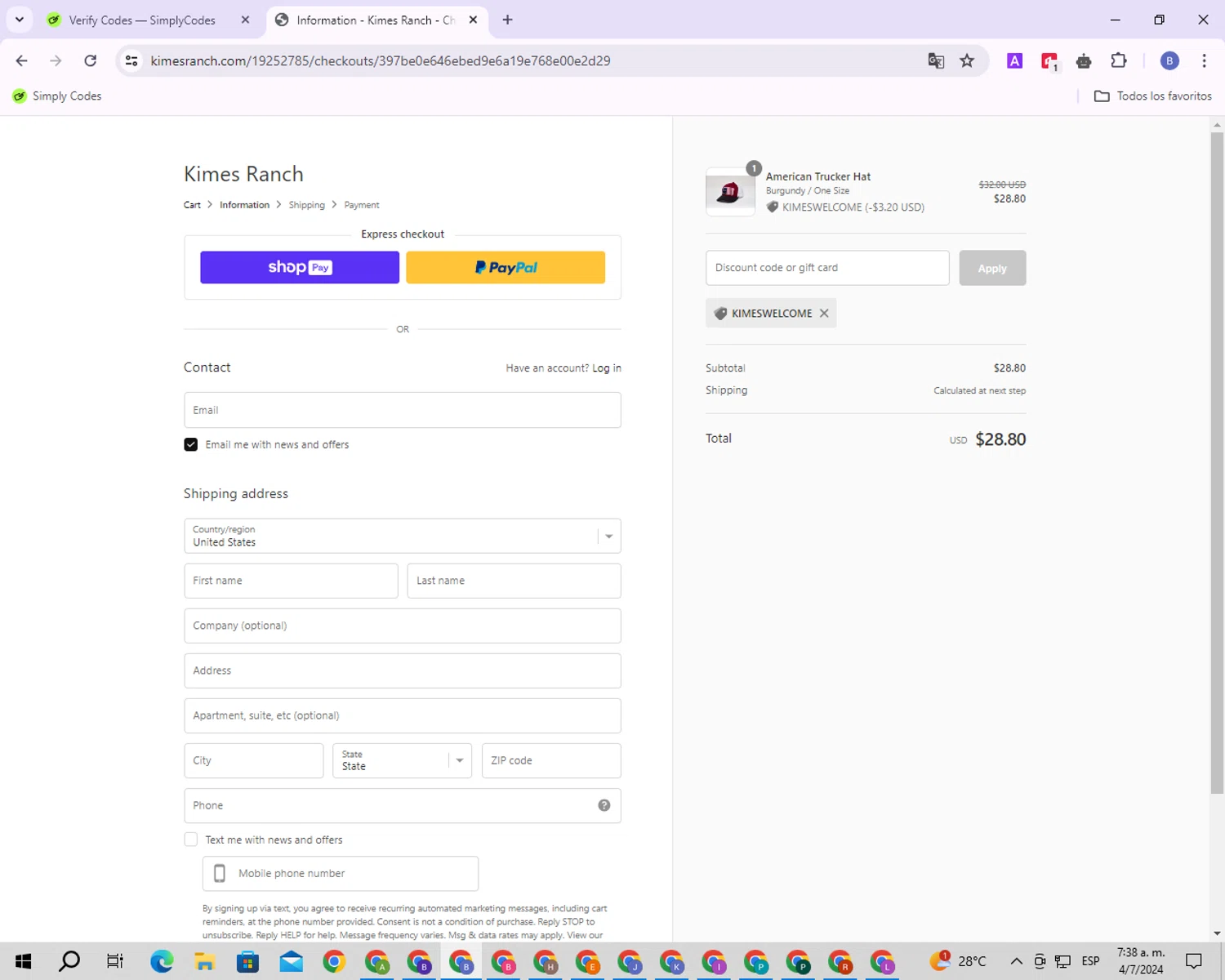
Task: Check out with PayPal
Action: tap(506, 267)
